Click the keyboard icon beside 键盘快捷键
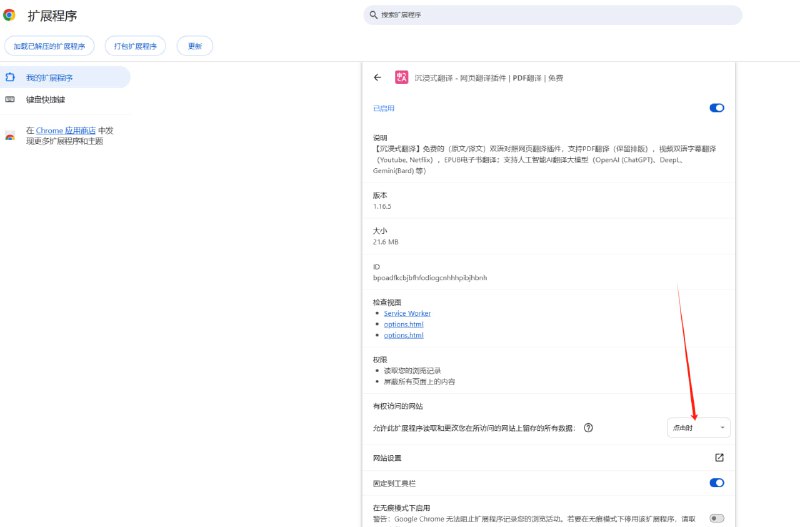800x527 pixels. tap(10, 99)
